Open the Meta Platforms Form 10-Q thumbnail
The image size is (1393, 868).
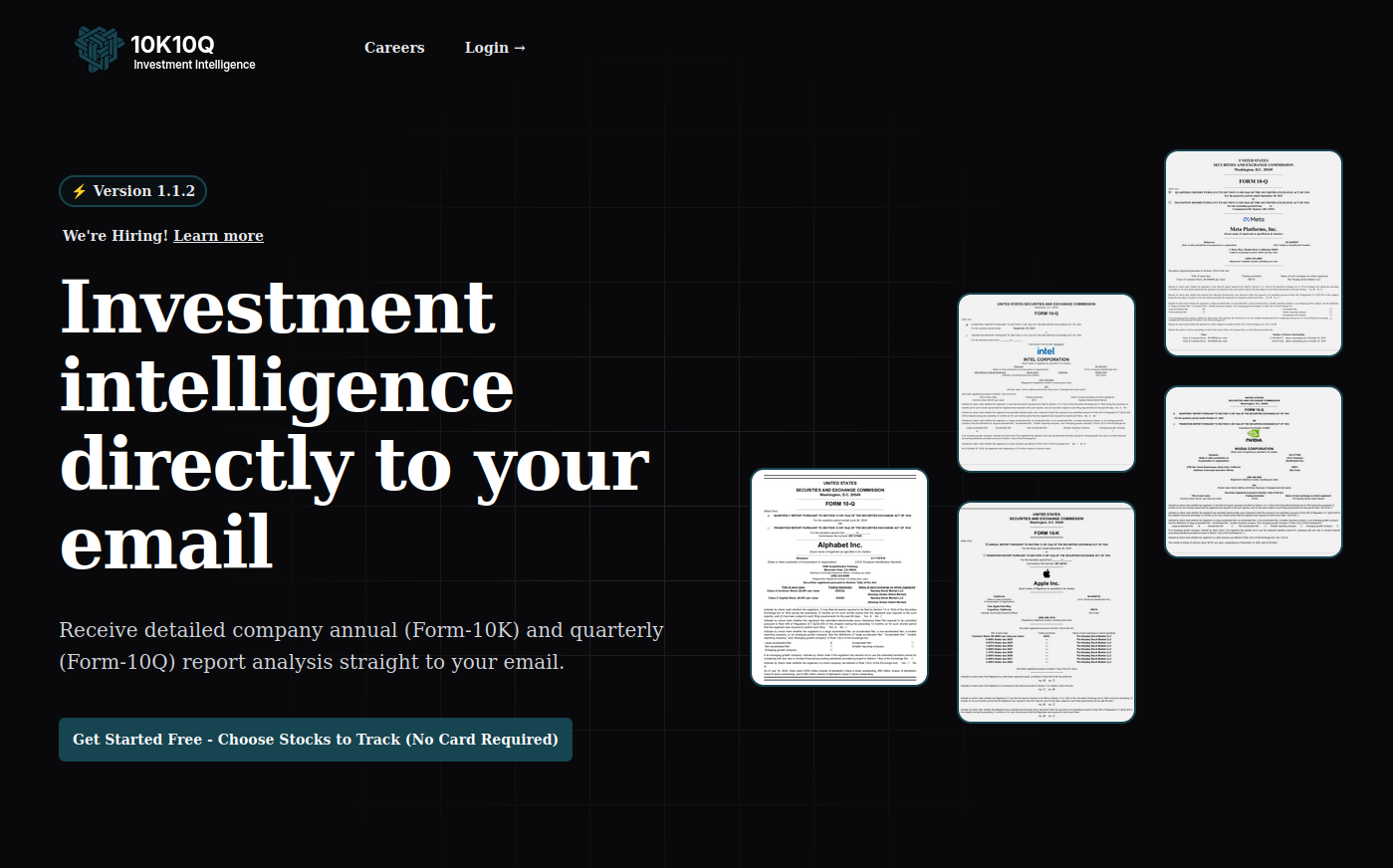pyautogui.click(x=1254, y=253)
